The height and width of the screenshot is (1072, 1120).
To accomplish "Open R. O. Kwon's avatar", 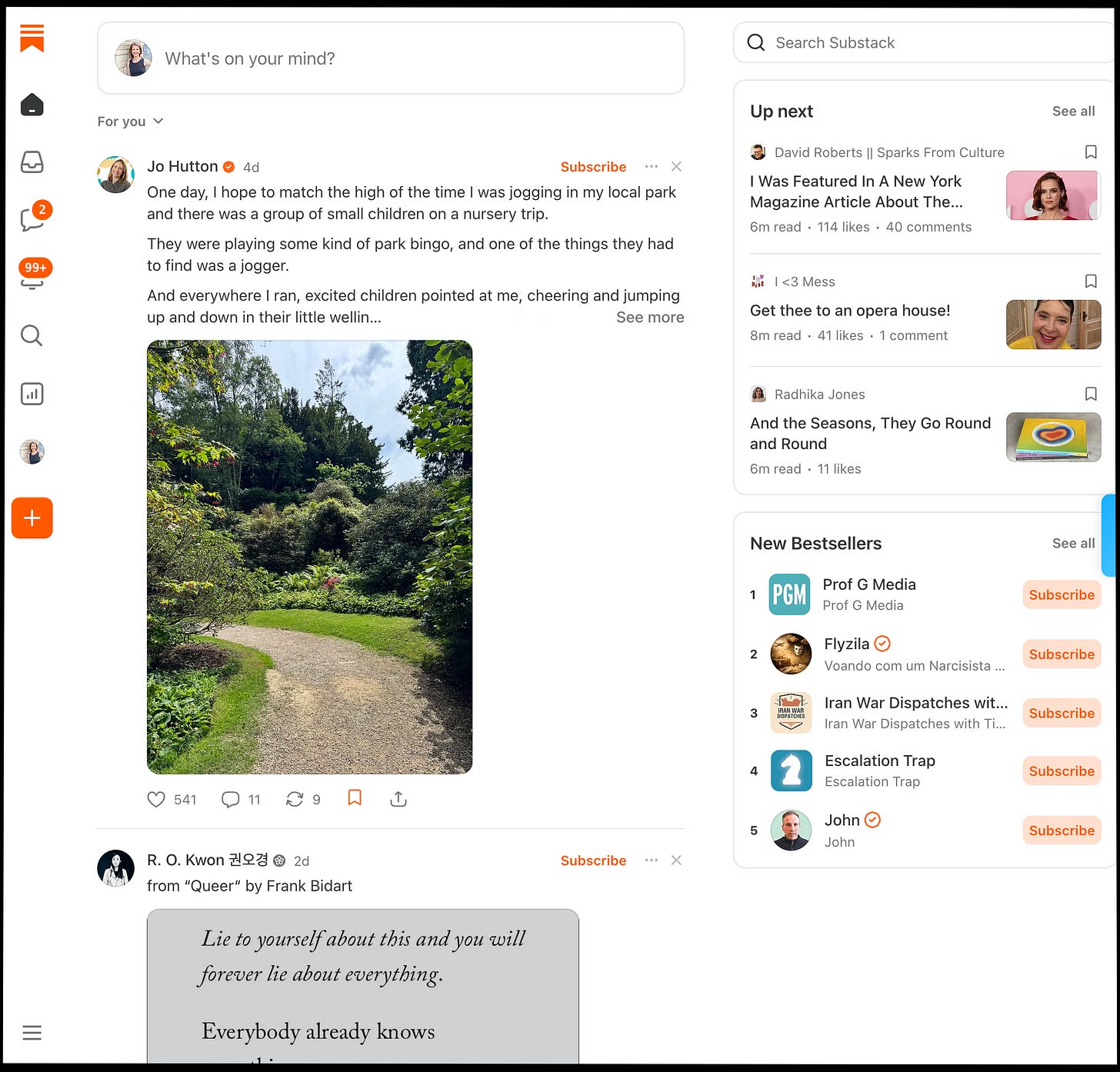I will (x=116, y=868).
